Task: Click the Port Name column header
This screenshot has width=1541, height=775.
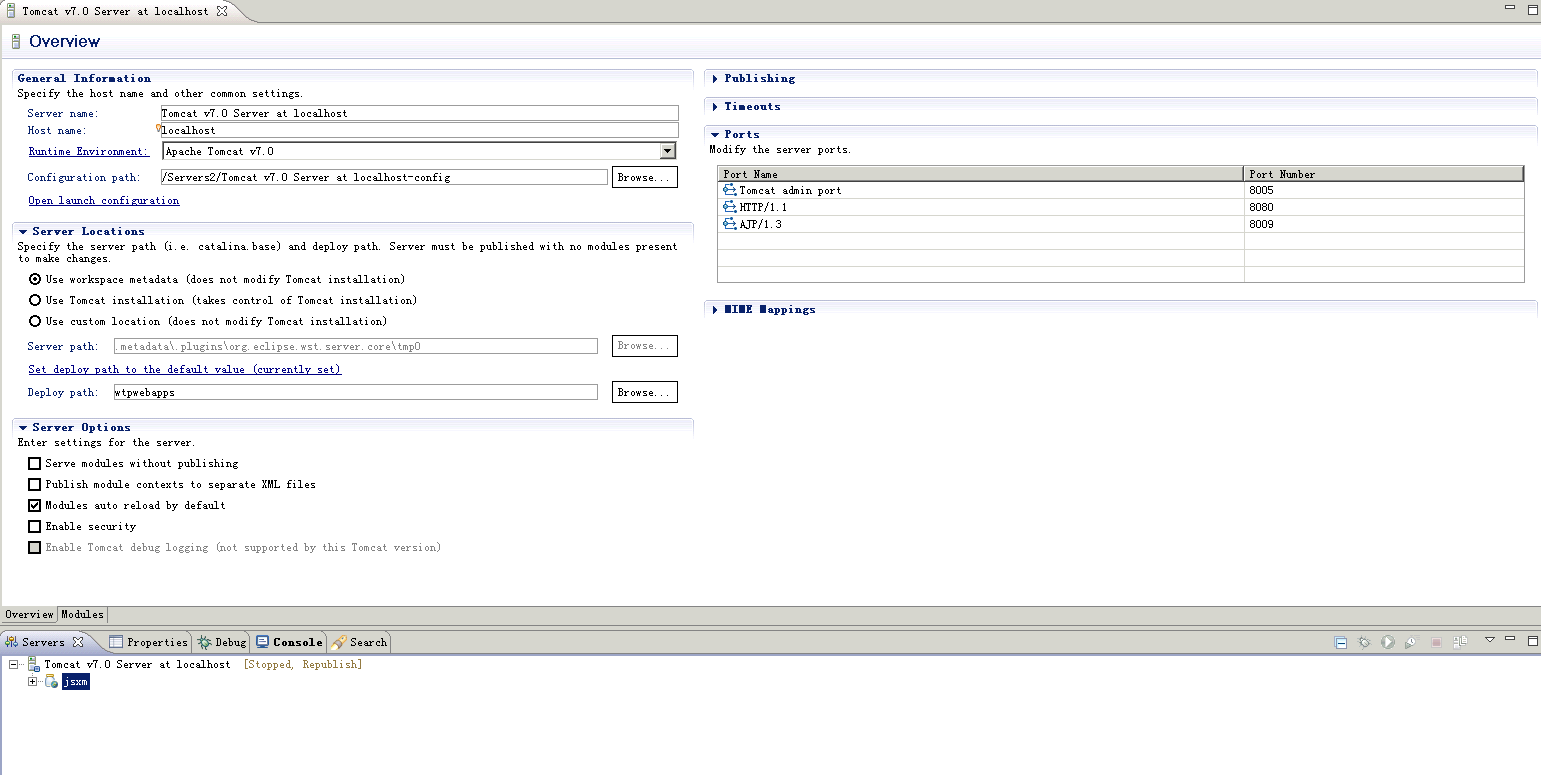Action: 980,174
